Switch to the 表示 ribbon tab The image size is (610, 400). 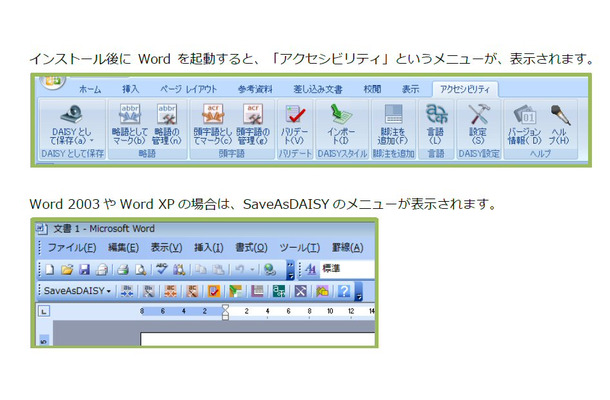(x=410, y=89)
